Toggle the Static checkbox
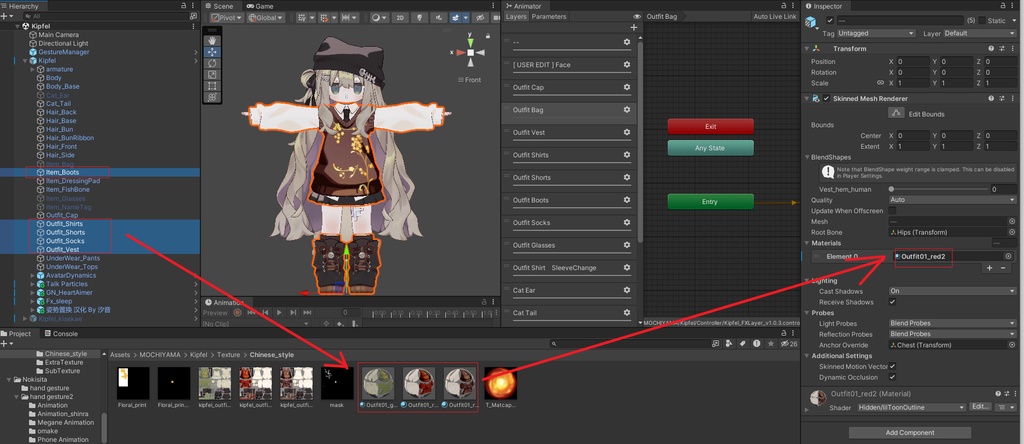Viewport: 1024px width, 444px height. pos(982,20)
